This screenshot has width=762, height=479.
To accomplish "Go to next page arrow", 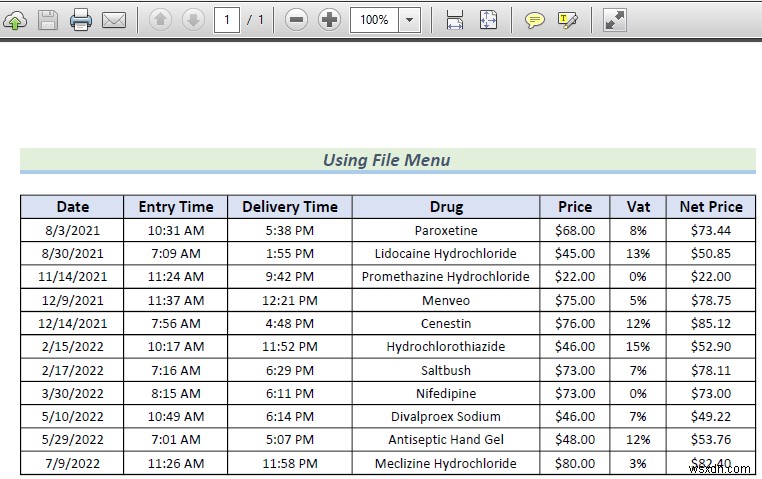I will point(193,20).
